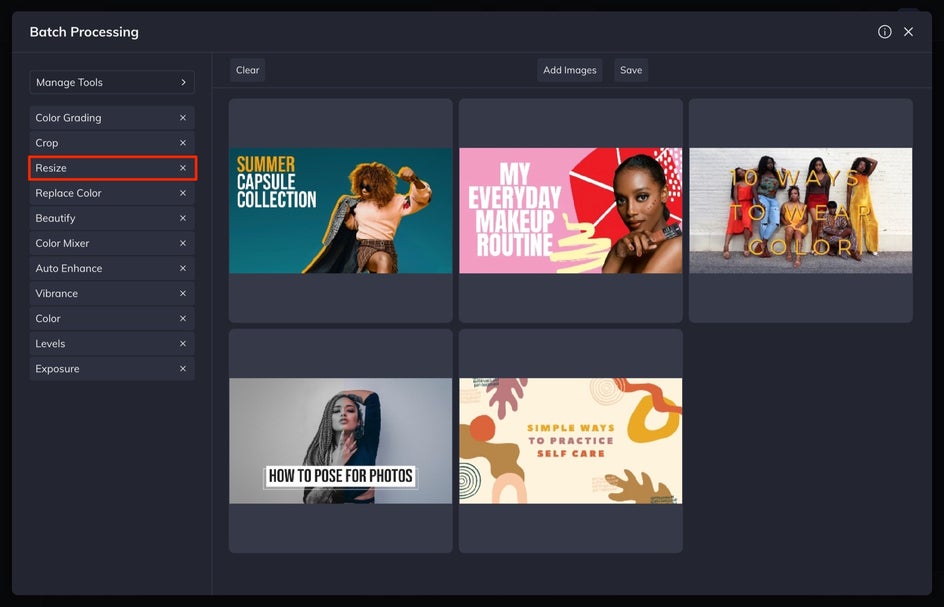The image size is (944, 607).
Task: Remove the Color Mixer tool
Action: [183, 243]
